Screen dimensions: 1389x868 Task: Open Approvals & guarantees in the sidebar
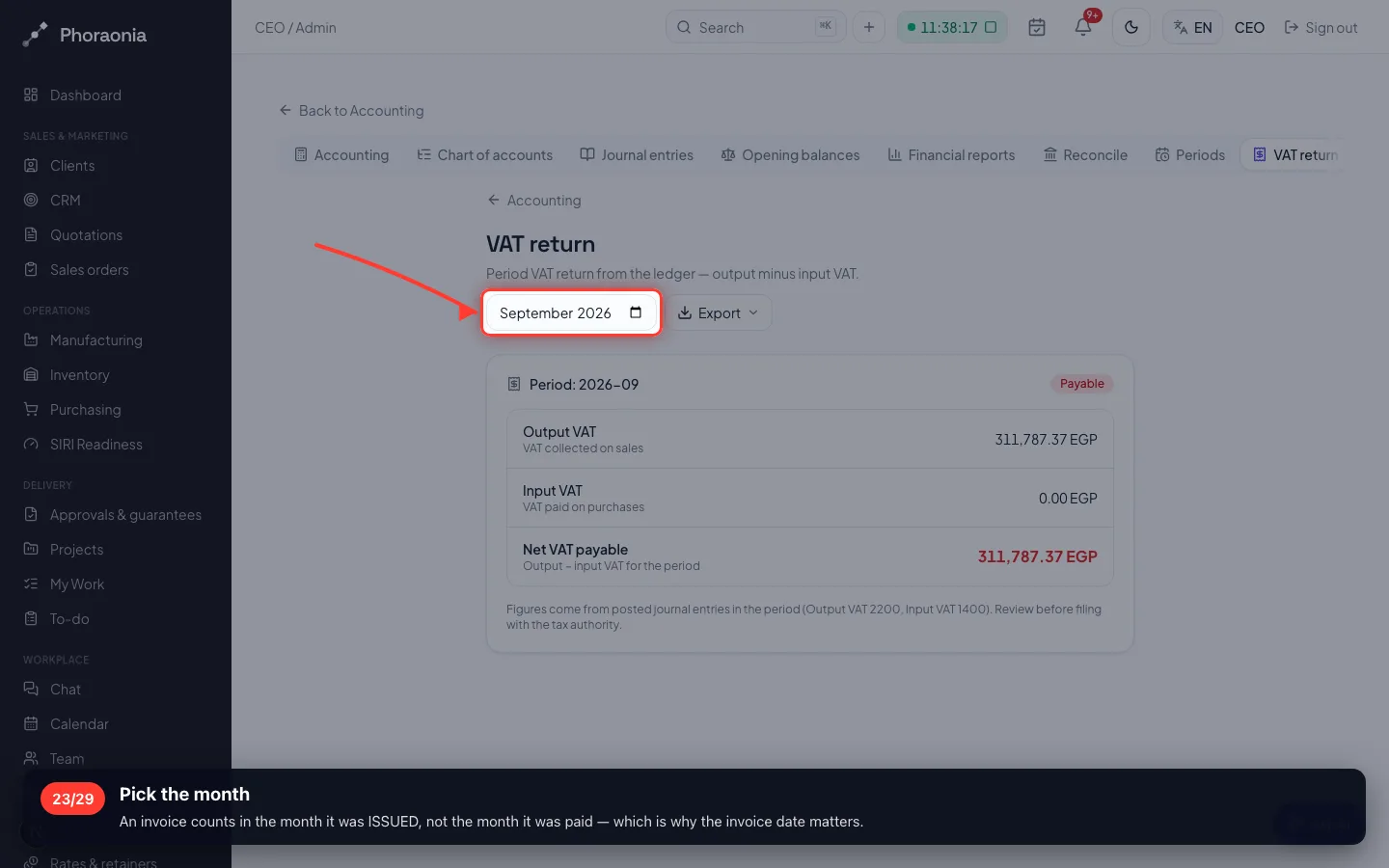click(x=125, y=515)
